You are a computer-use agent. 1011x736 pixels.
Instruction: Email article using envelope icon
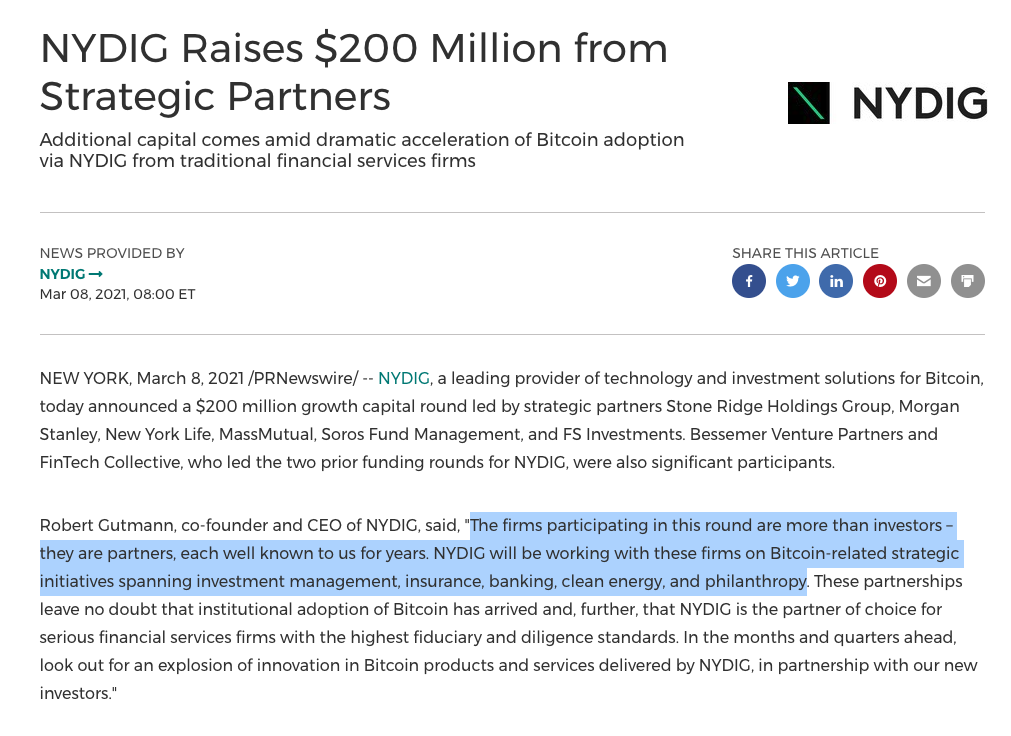click(924, 281)
